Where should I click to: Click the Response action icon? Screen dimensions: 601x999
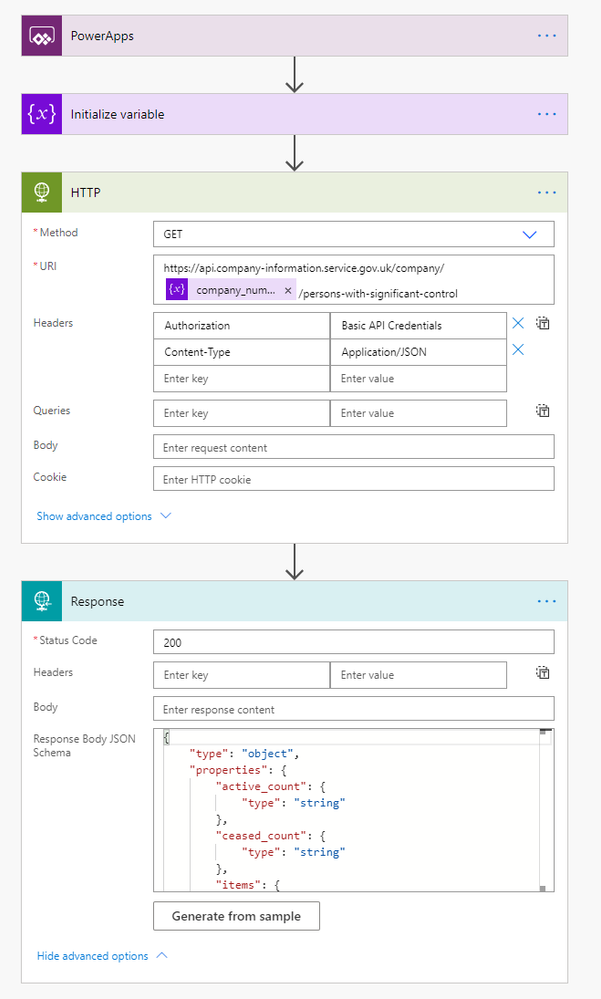[x=42, y=601]
